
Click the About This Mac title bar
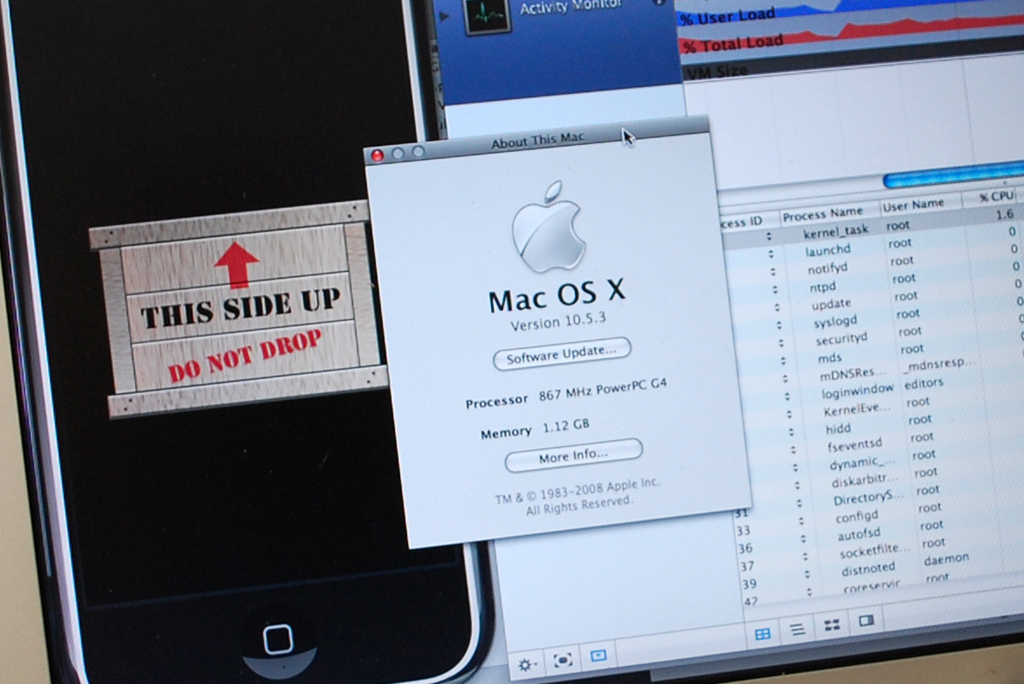(537, 140)
